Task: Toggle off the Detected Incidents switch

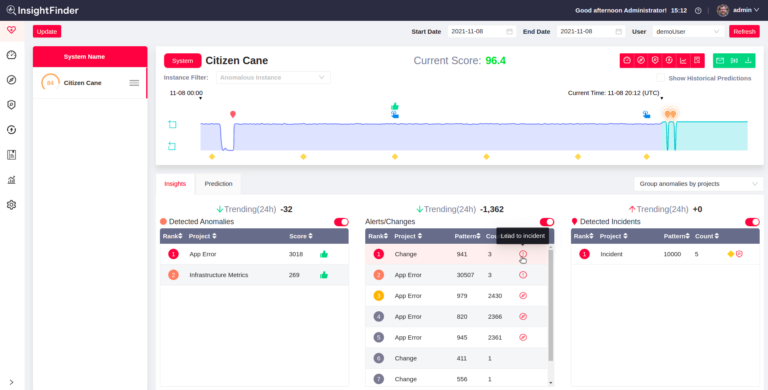Action: click(752, 222)
